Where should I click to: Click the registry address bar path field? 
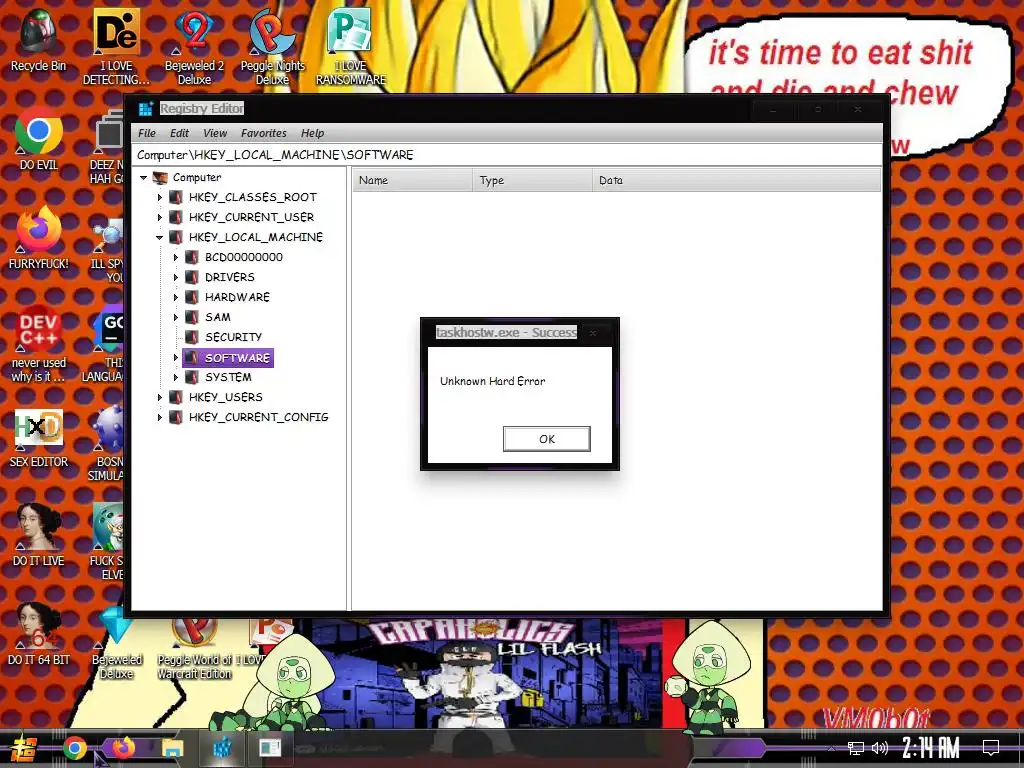click(507, 155)
